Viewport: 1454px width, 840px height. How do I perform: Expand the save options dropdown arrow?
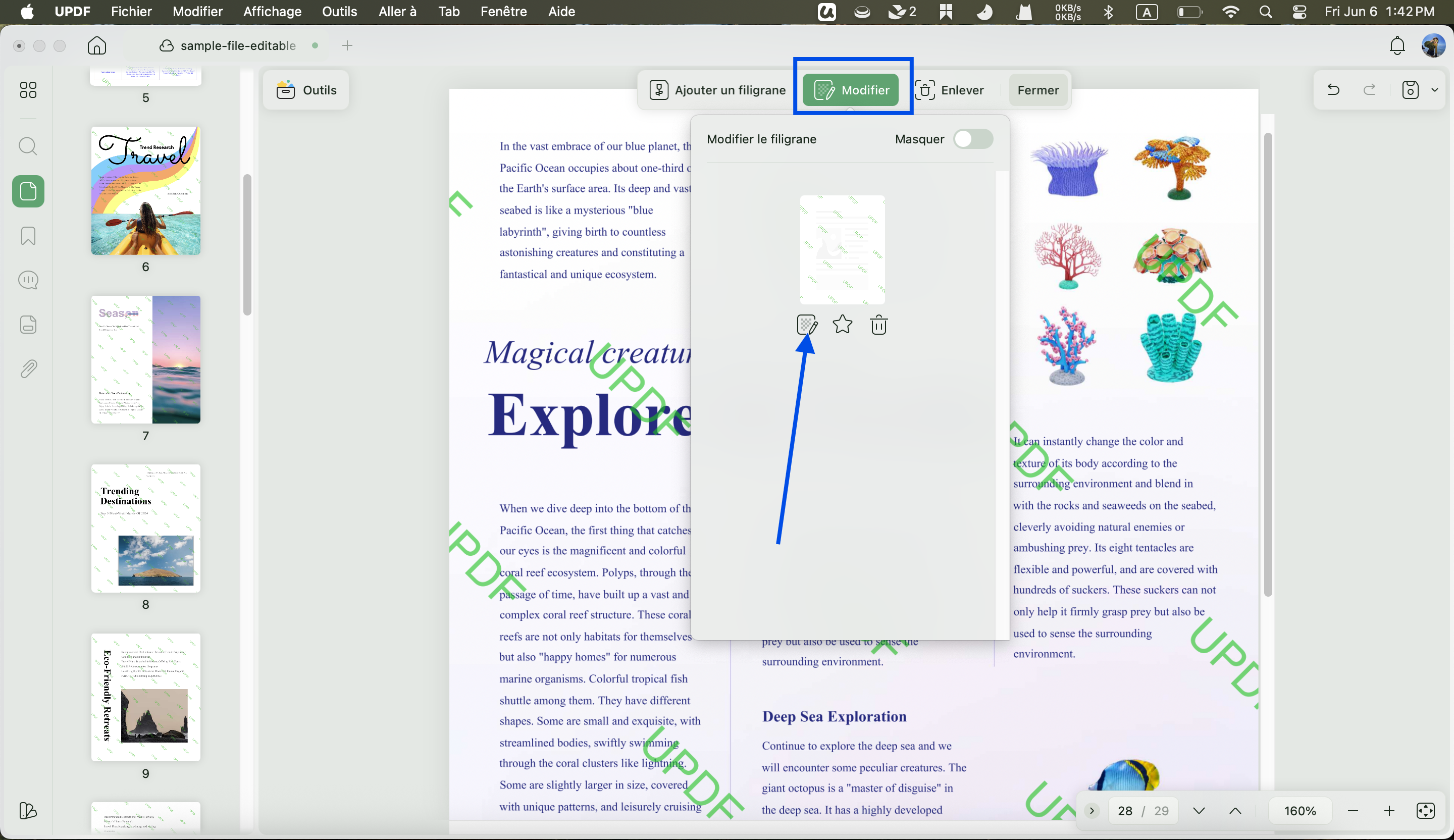1435,89
